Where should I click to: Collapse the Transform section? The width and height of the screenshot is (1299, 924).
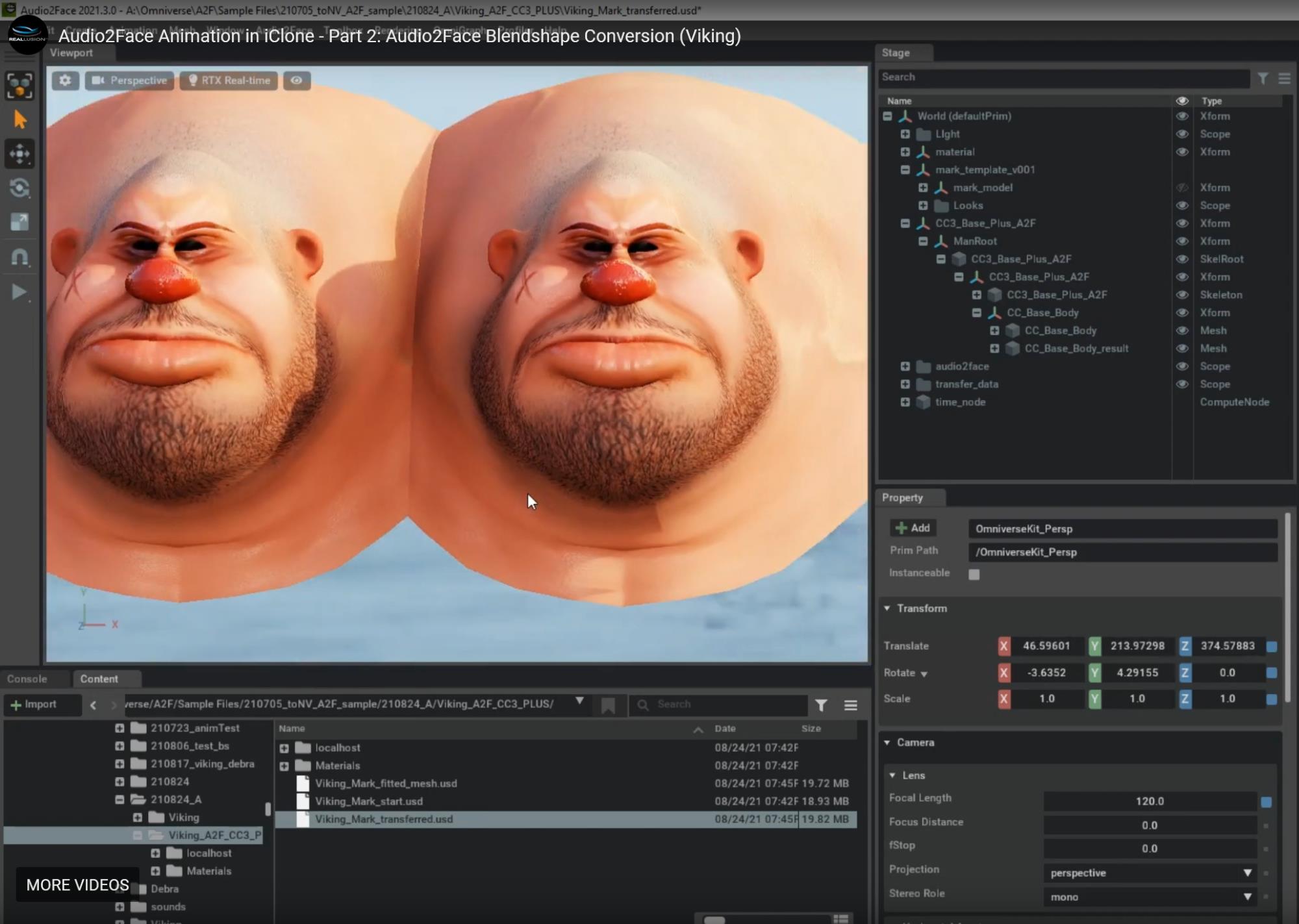click(887, 608)
